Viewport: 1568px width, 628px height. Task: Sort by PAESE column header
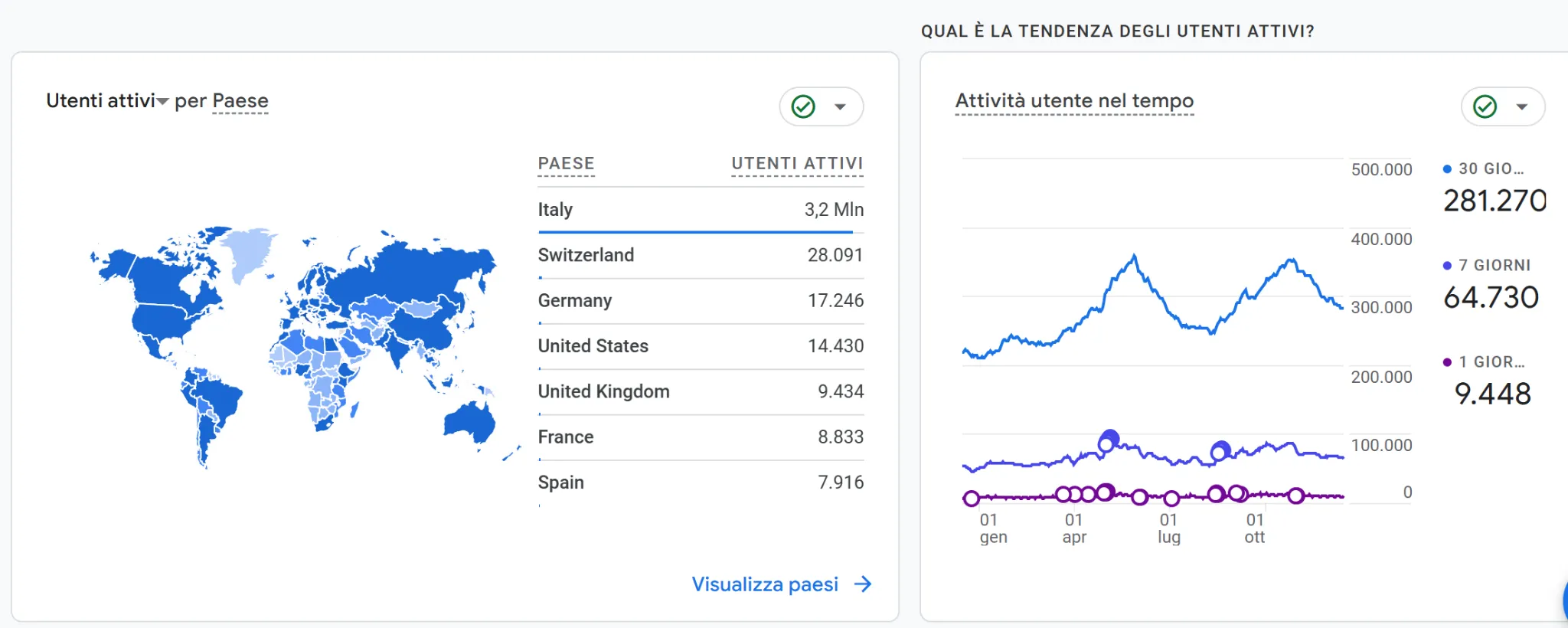click(x=566, y=164)
